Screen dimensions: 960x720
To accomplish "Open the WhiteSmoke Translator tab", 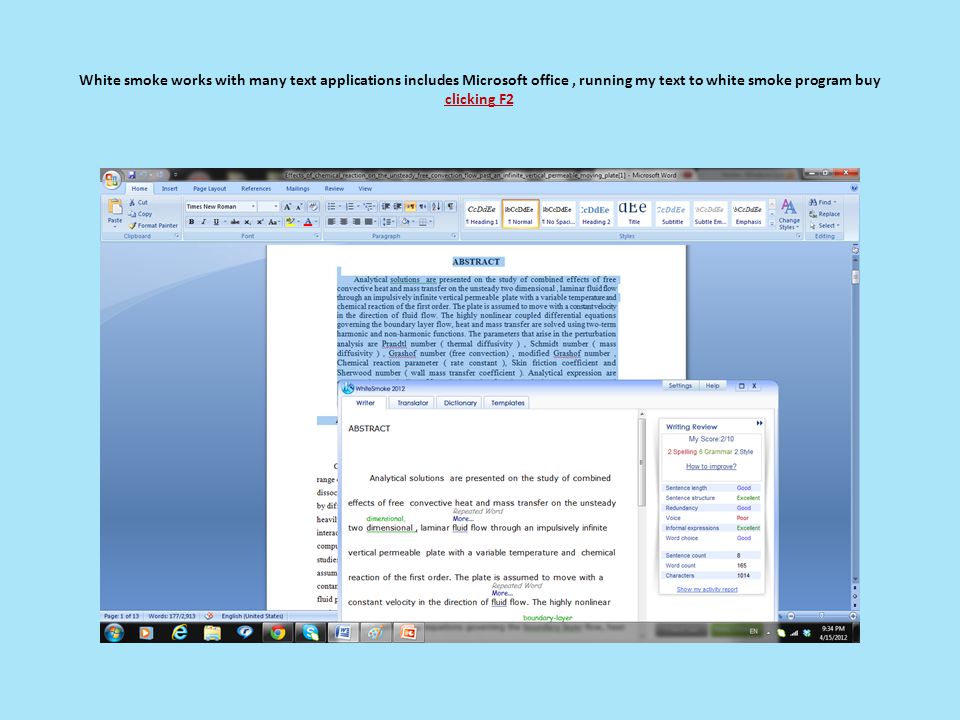I will pos(413,403).
